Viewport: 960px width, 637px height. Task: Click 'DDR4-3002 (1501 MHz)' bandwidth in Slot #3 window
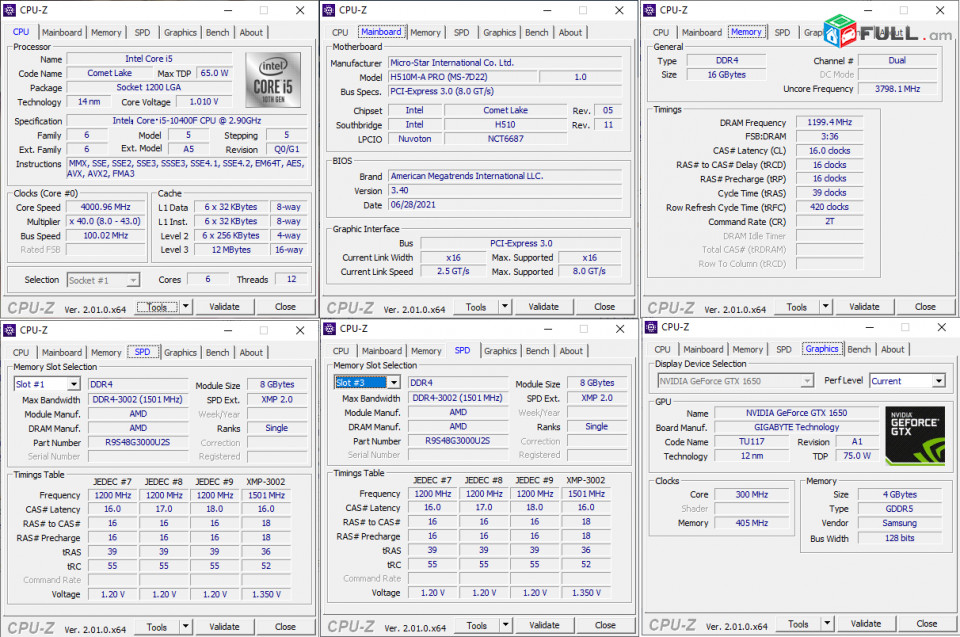point(457,398)
